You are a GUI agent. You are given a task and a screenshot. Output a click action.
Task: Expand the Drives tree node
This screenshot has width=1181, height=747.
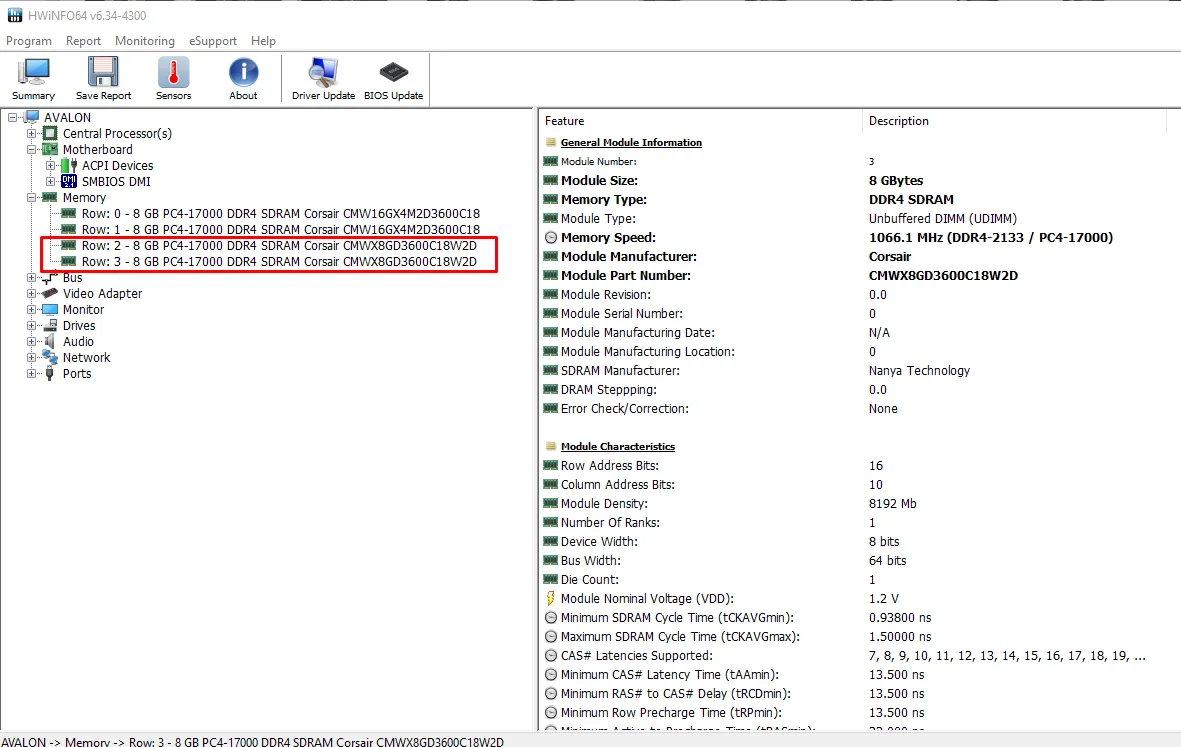coord(31,325)
